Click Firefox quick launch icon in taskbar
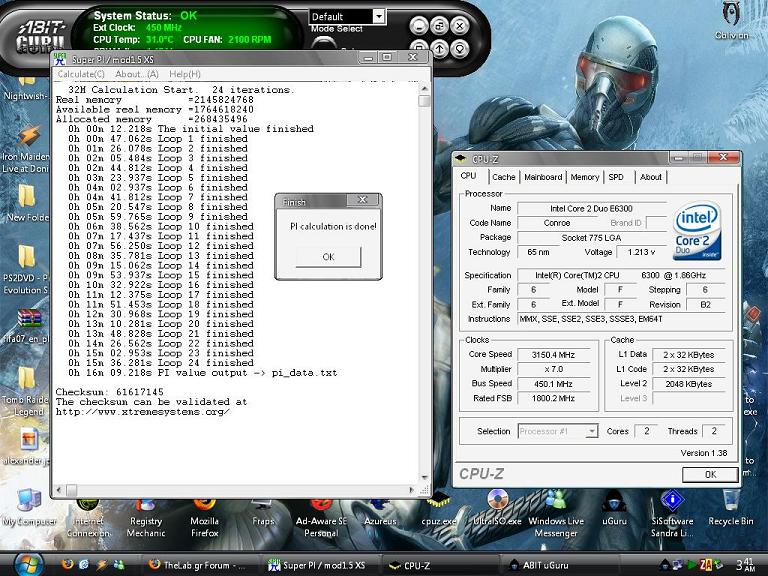768x576 pixels. [68, 565]
